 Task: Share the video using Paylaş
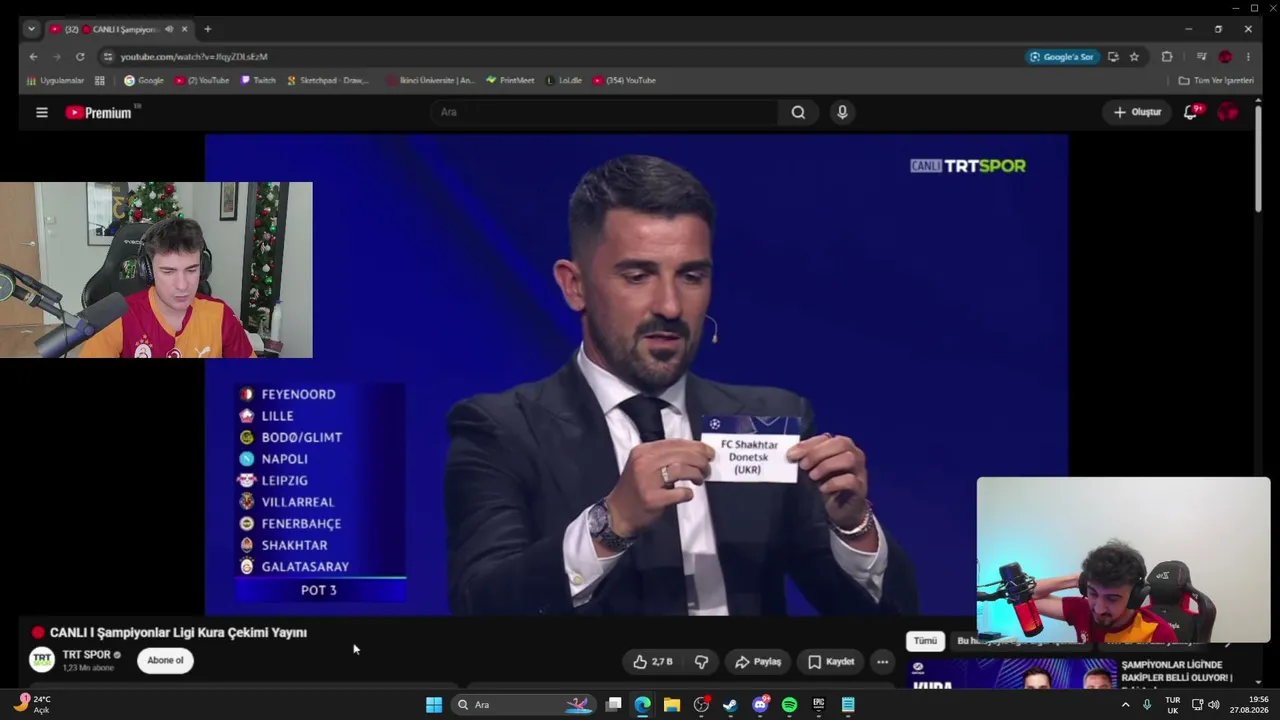757,662
